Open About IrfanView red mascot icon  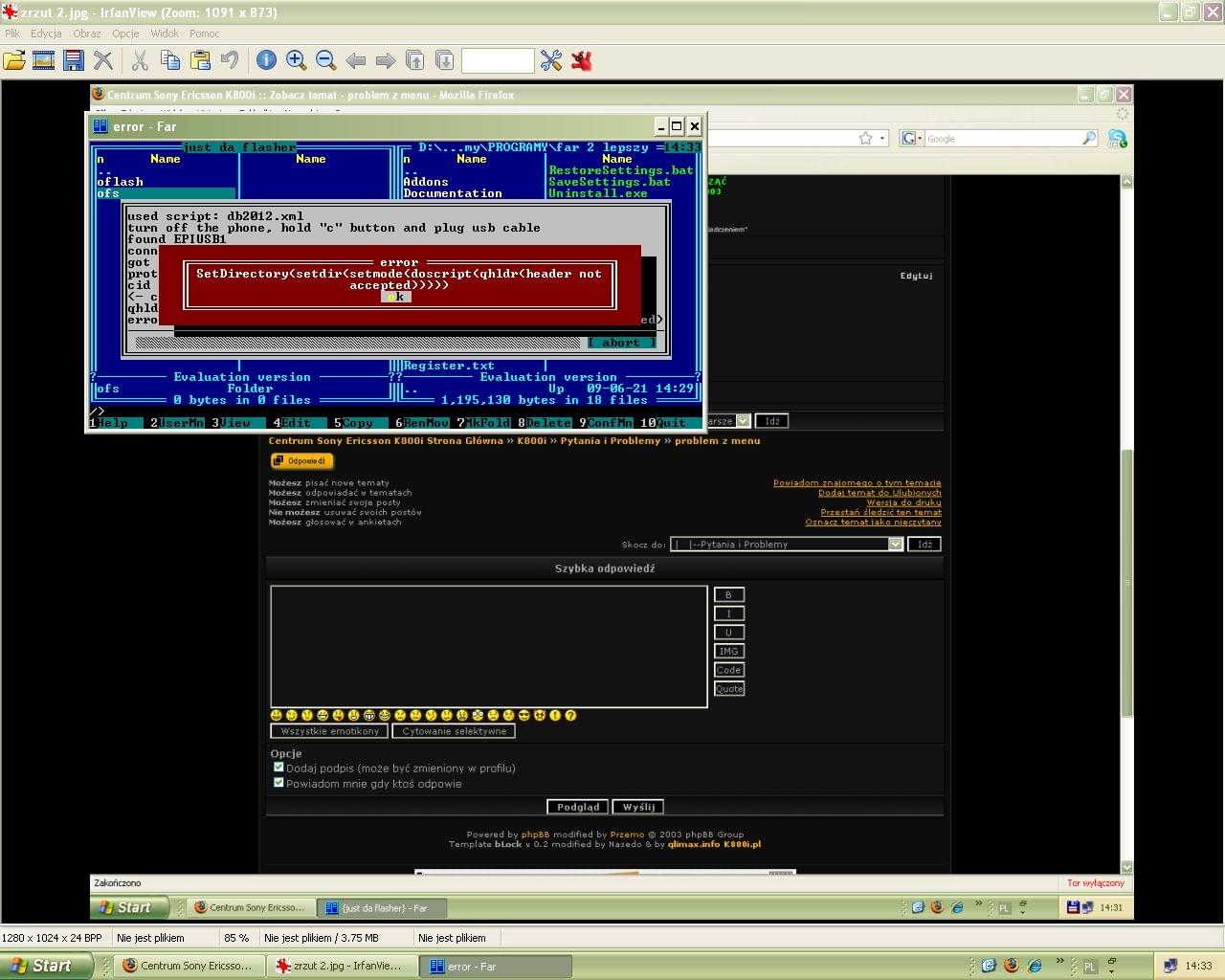(581, 60)
